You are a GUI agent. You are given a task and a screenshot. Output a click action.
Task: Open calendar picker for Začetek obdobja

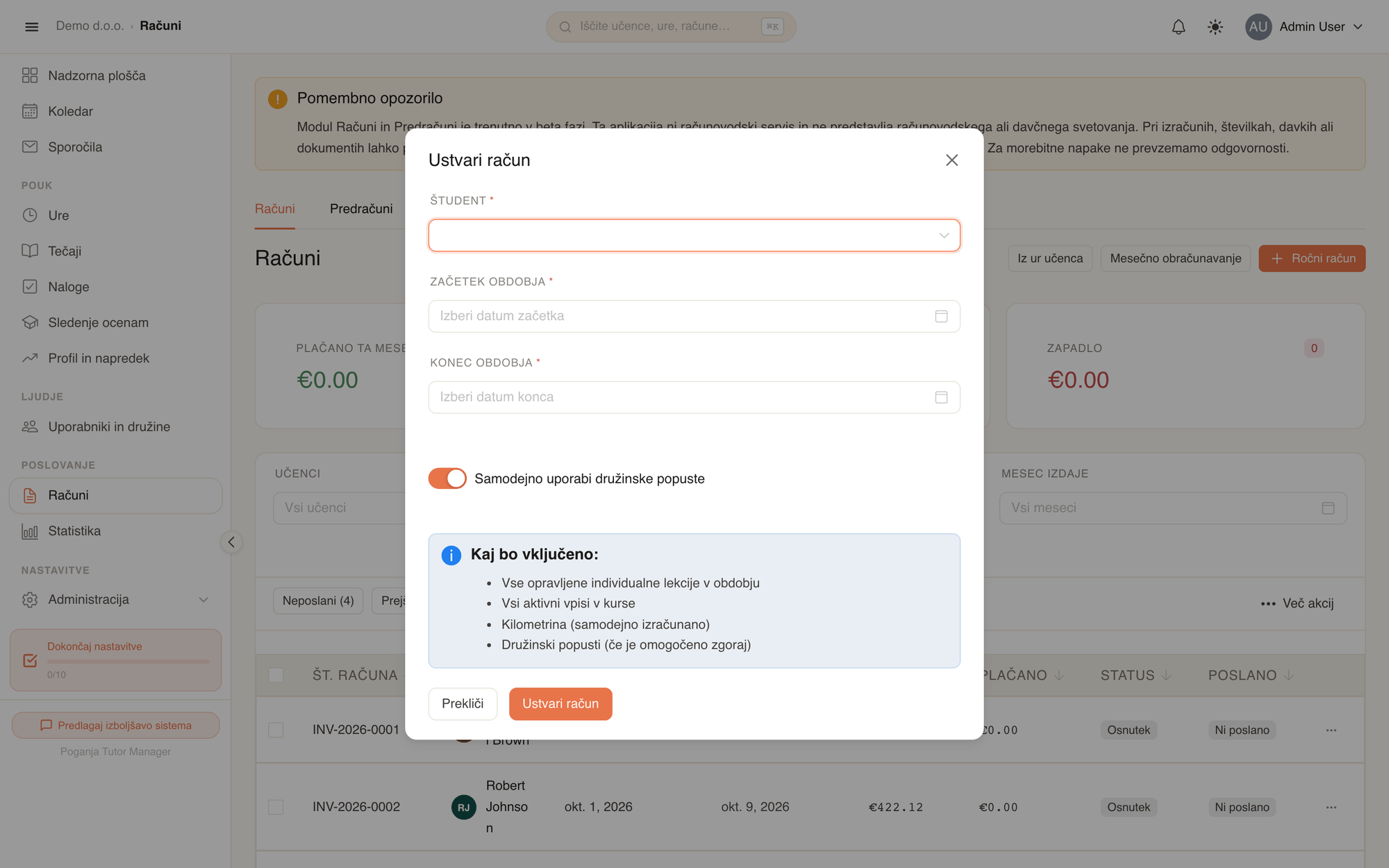(941, 316)
